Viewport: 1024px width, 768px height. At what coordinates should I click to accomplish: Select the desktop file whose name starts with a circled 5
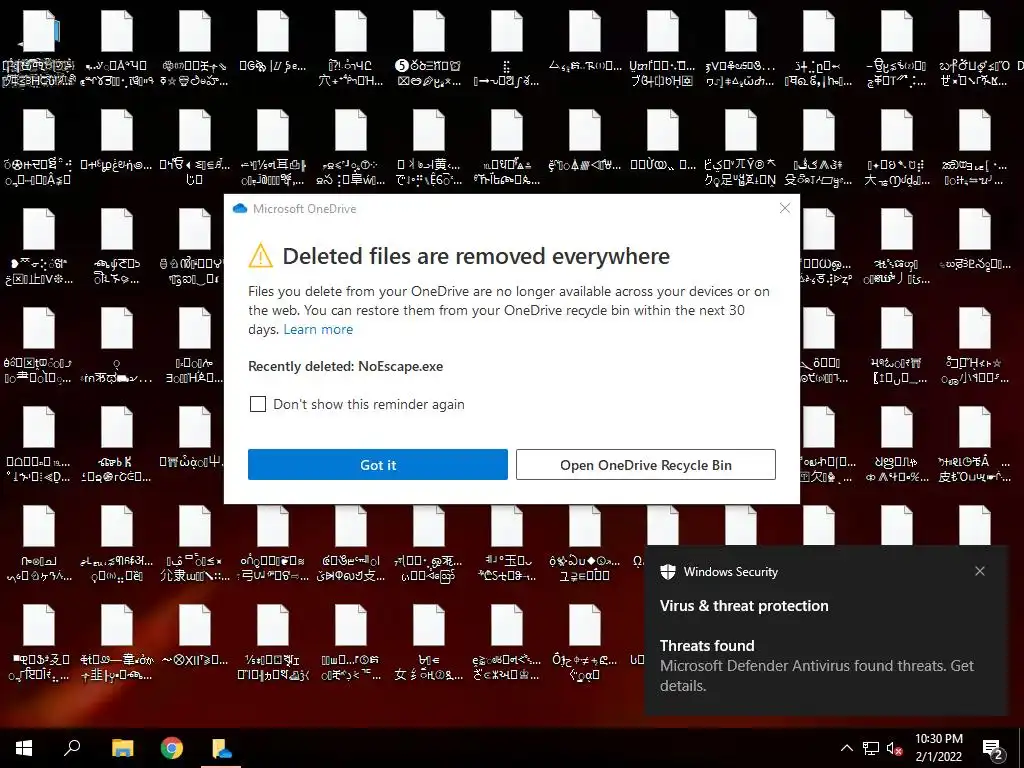coord(428,47)
